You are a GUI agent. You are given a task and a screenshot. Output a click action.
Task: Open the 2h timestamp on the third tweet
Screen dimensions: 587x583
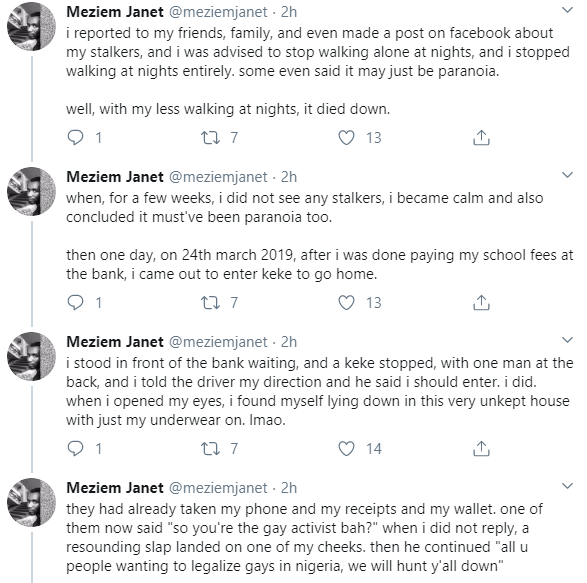pos(289,342)
